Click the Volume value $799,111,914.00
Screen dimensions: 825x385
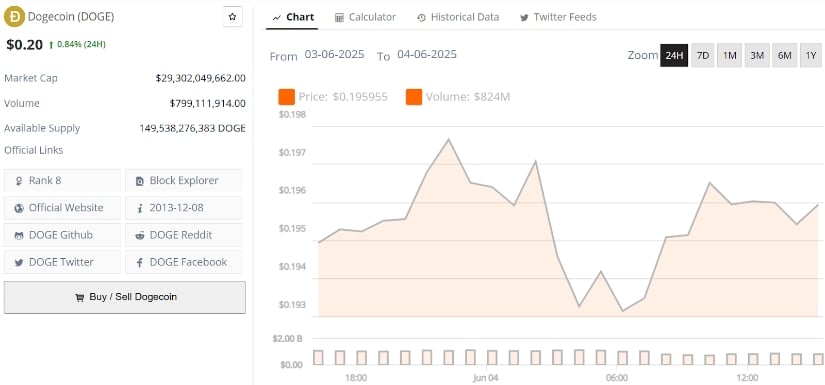click(x=207, y=104)
